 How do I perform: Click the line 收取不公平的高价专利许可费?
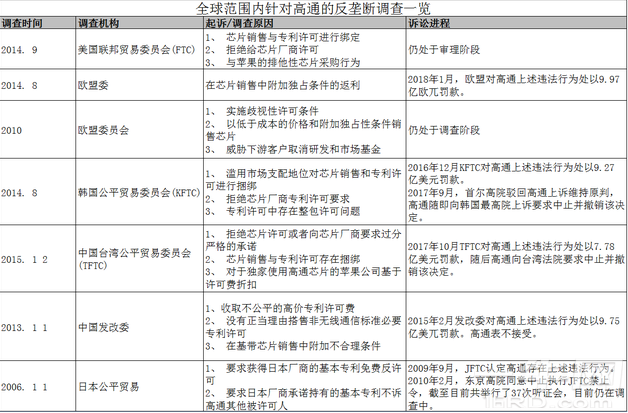click(x=280, y=308)
